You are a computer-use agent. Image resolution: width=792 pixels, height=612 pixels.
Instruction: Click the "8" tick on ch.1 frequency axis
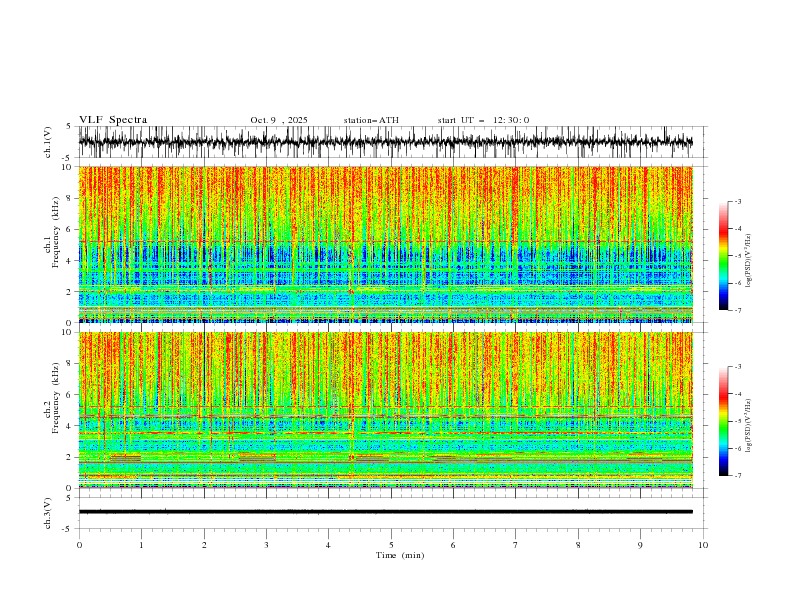coord(71,198)
